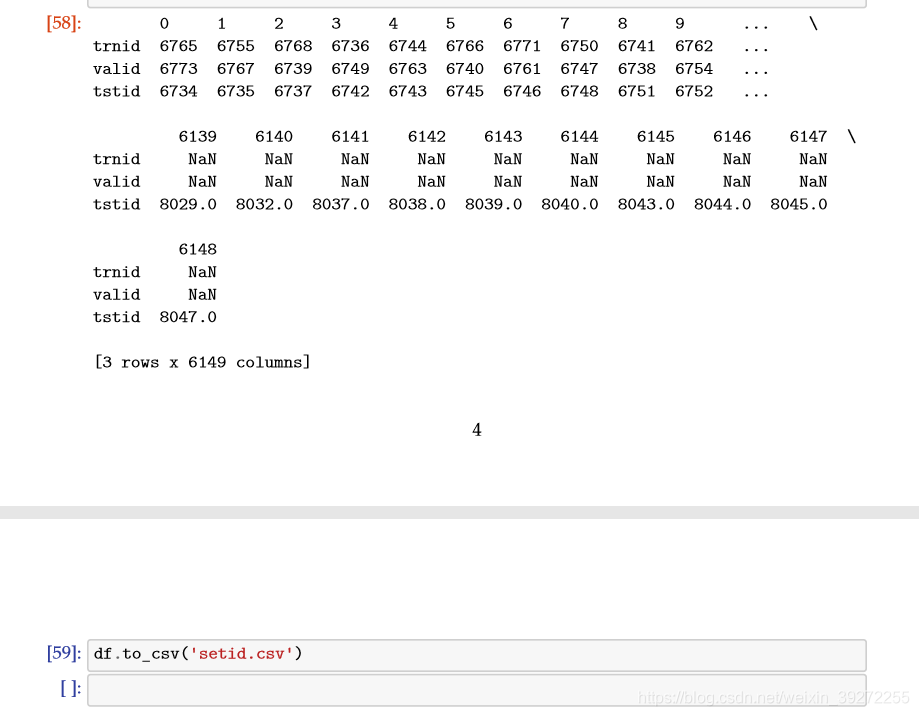
Task: Select tstid value 8032.0
Action: (x=264, y=204)
